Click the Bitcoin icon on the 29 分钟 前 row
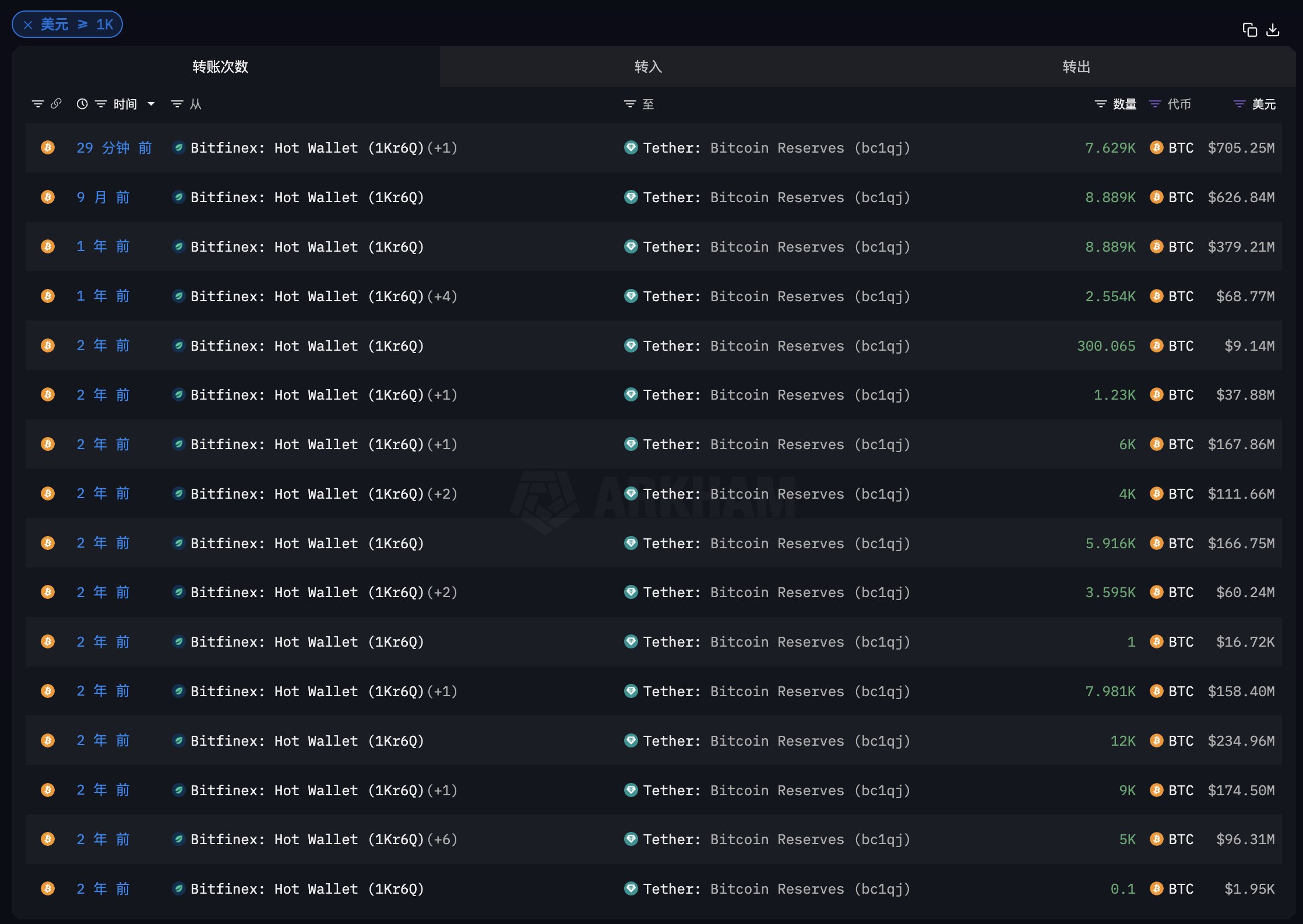Screen dimensions: 1303x924 (48, 147)
